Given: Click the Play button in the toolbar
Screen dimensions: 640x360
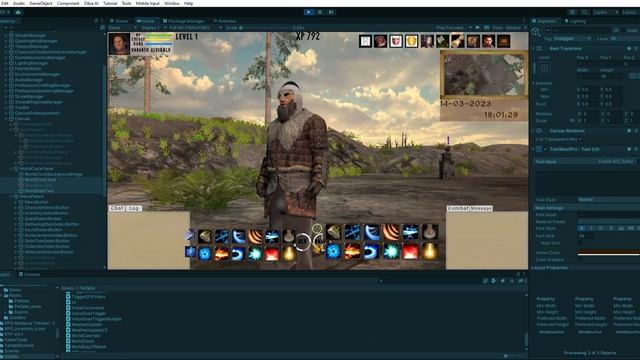Looking at the screenshot, I should [x=309, y=12].
